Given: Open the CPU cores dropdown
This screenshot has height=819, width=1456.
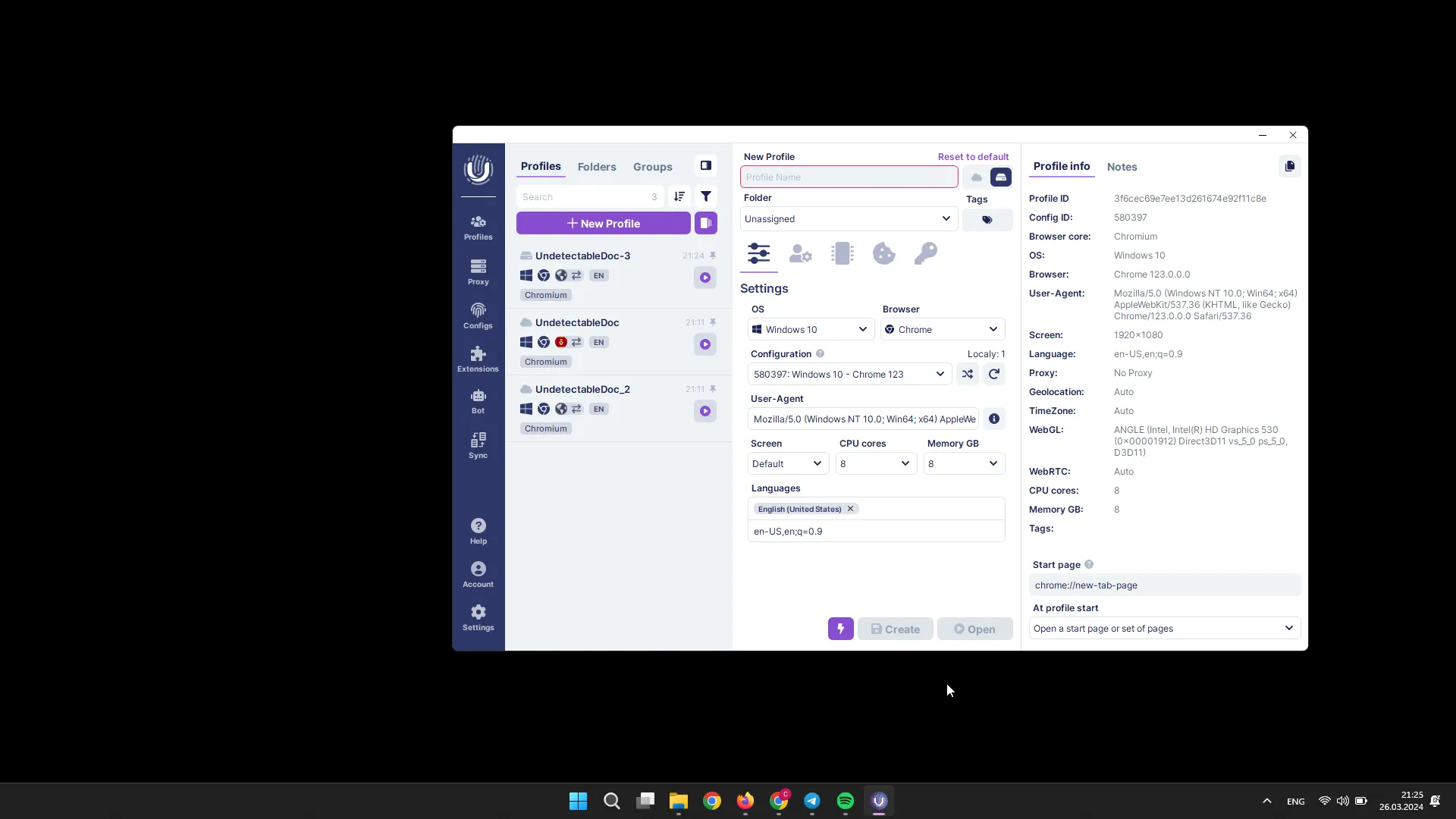Looking at the screenshot, I should pyautogui.click(x=876, y=463).
